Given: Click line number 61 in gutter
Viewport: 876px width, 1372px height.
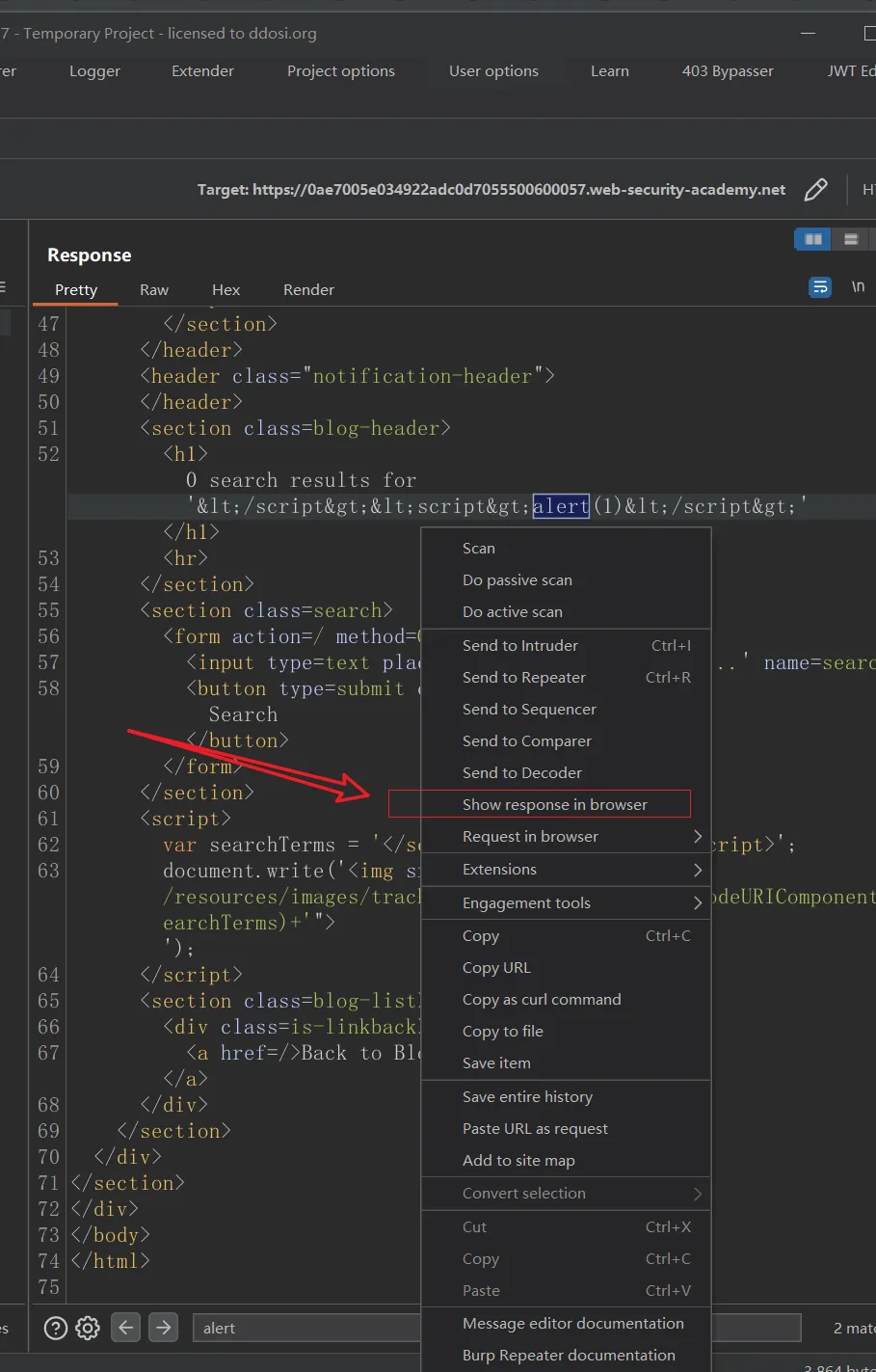Looking at the screenshot, I should pyautogui.click(x=48, y=819).
